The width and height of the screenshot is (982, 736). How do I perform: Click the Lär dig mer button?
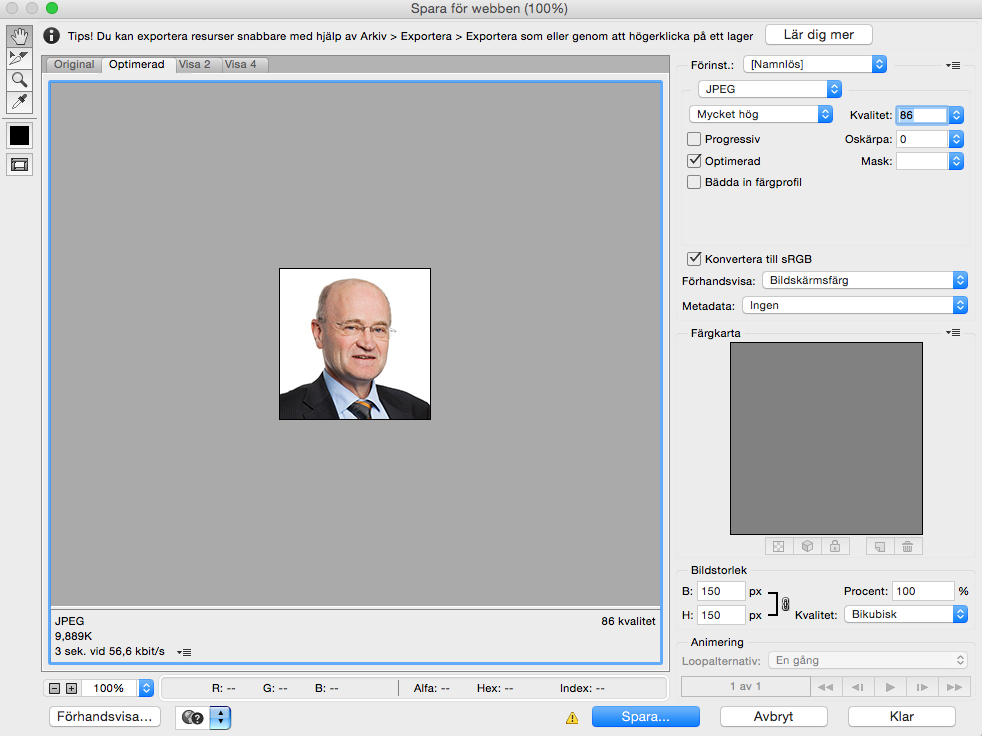819,34
